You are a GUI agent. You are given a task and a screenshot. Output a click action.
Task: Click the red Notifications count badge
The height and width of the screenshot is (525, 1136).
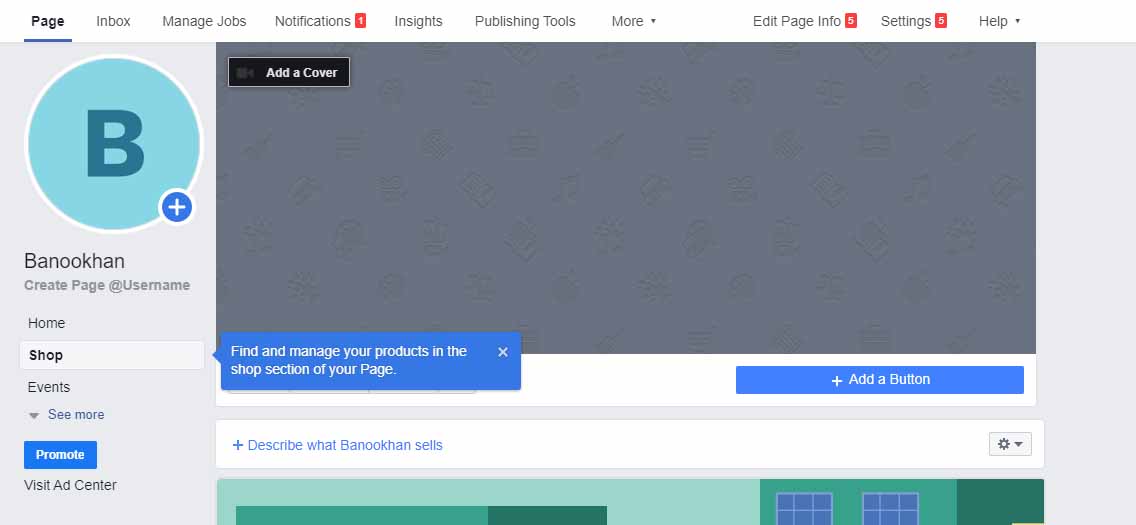[360, 21]
